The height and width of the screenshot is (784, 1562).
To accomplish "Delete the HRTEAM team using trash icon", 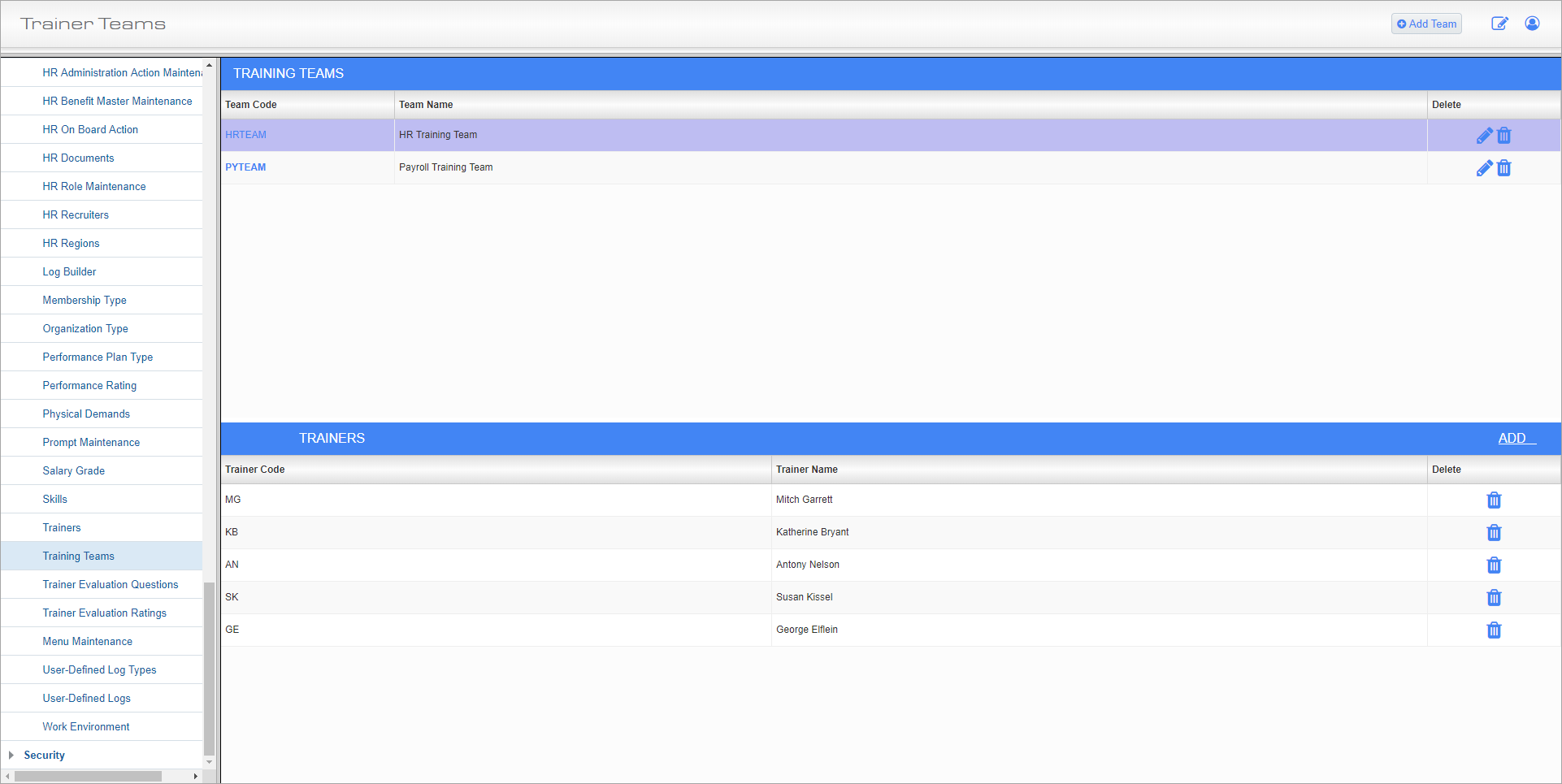I will coord(1504,136).
